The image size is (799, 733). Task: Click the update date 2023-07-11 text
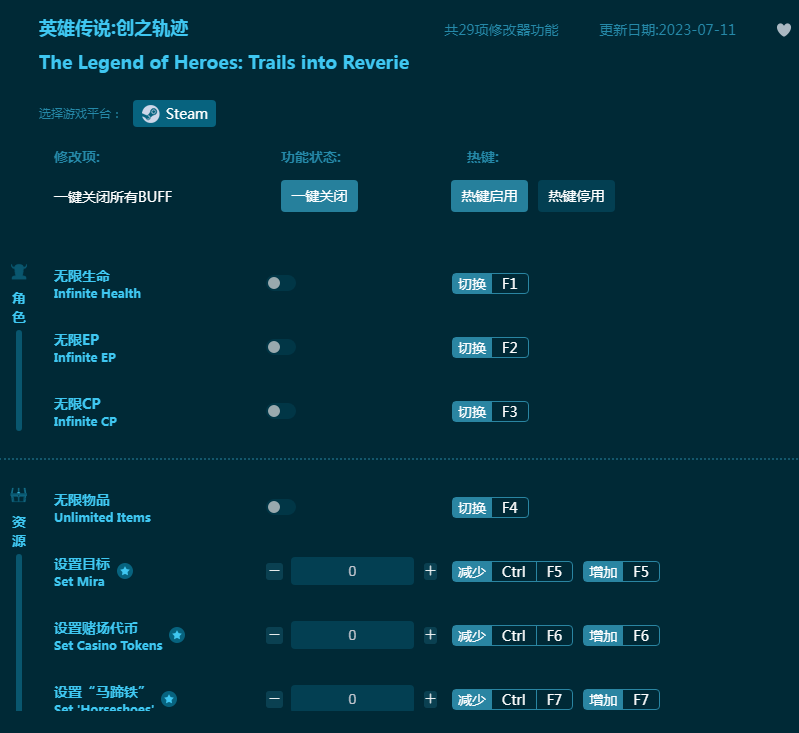click(668, 30)
